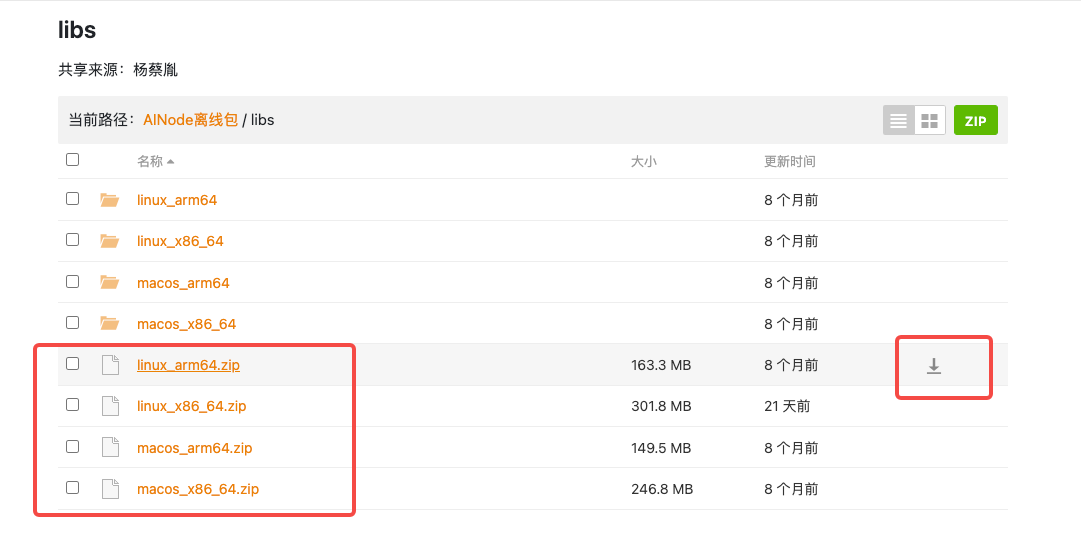Image resolution: width=1081 pixels, height=556 pixels.
Task: Switch to grid view layout
Action: tap(929, 121)
